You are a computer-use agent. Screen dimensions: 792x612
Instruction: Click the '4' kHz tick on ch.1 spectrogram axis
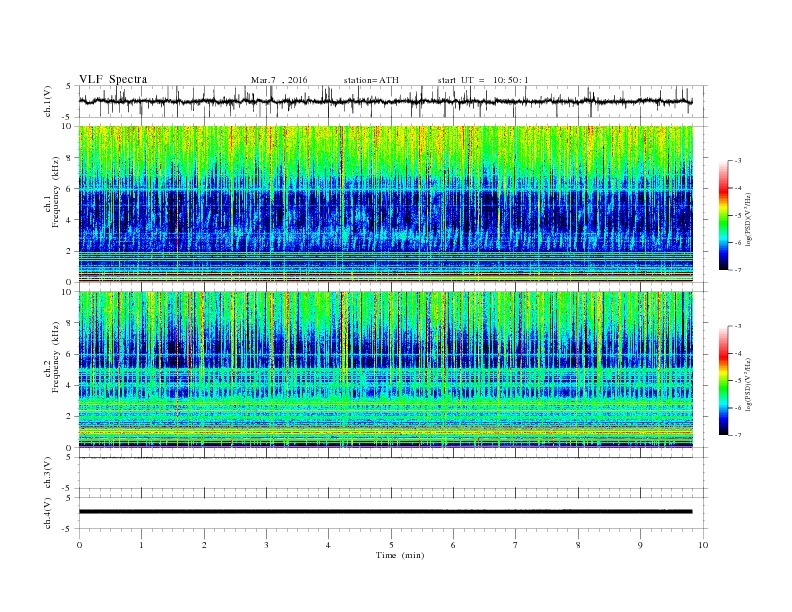coord(69,220)
